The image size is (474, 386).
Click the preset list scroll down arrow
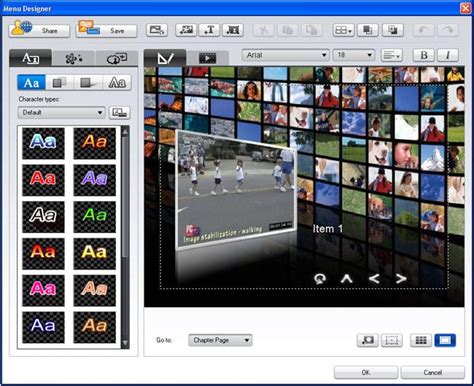tap(125, 343)
